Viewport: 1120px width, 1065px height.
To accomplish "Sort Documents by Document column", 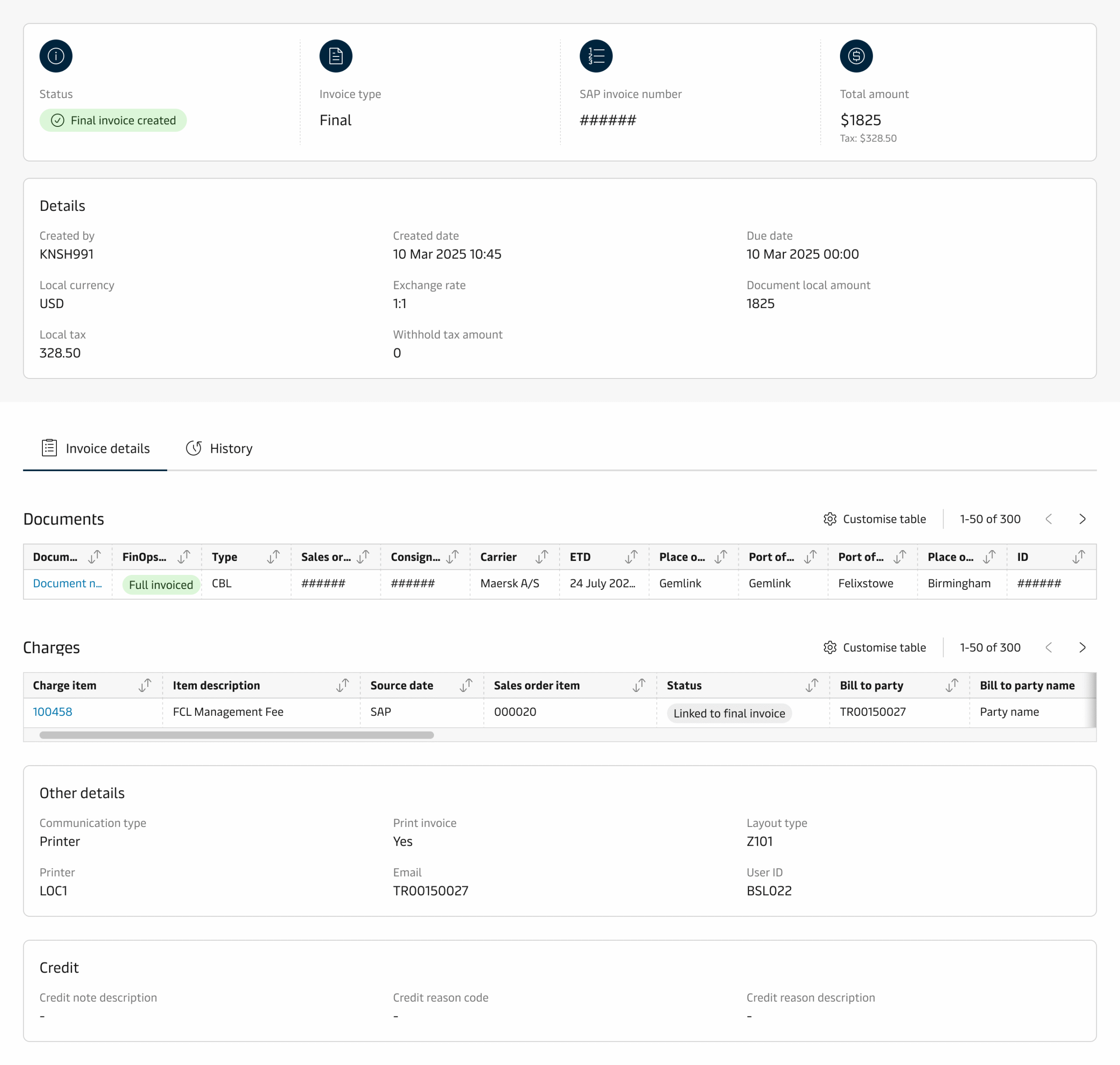I will tap(95, 557).
